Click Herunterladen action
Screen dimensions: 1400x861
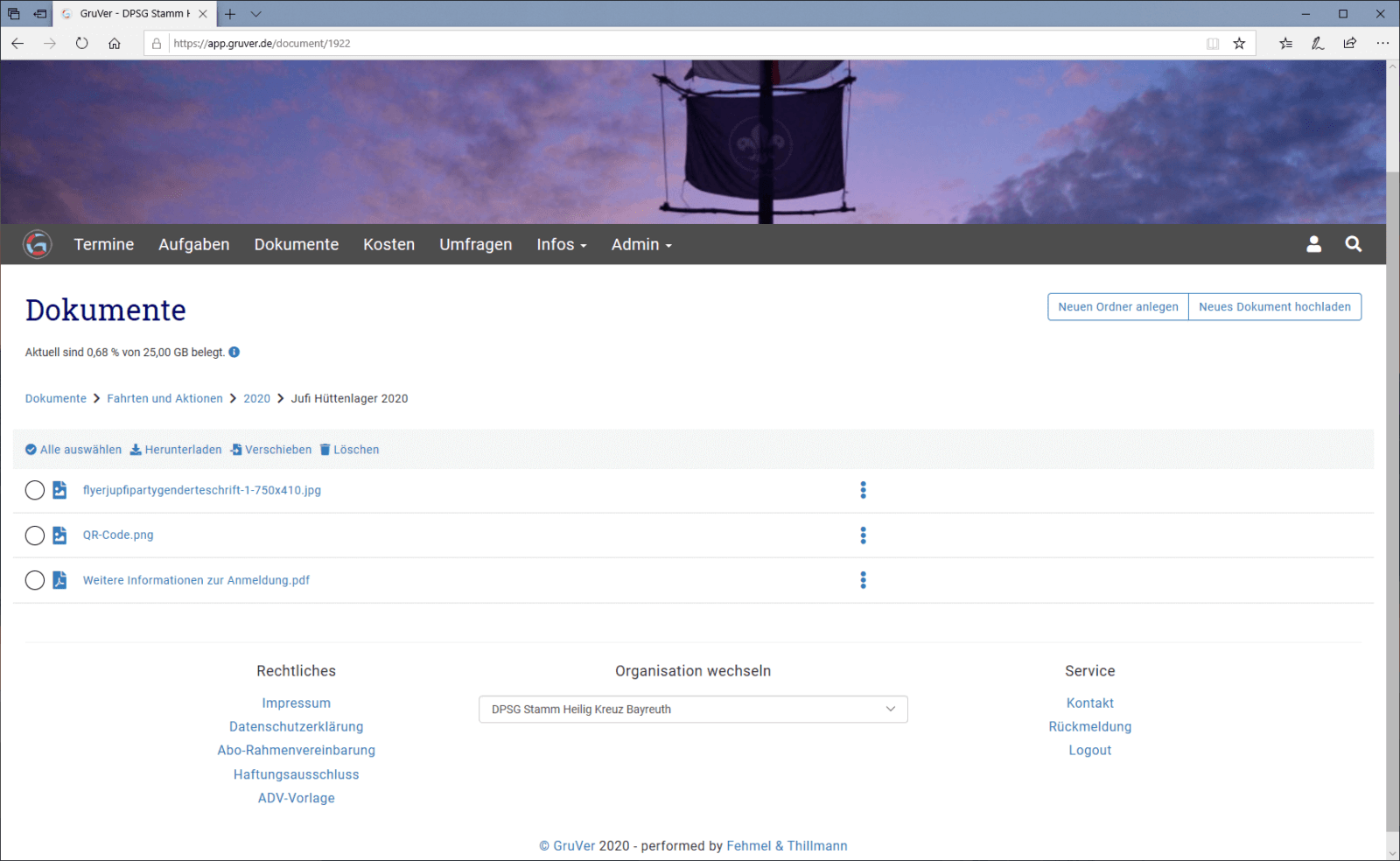click(x=176, y=450)
